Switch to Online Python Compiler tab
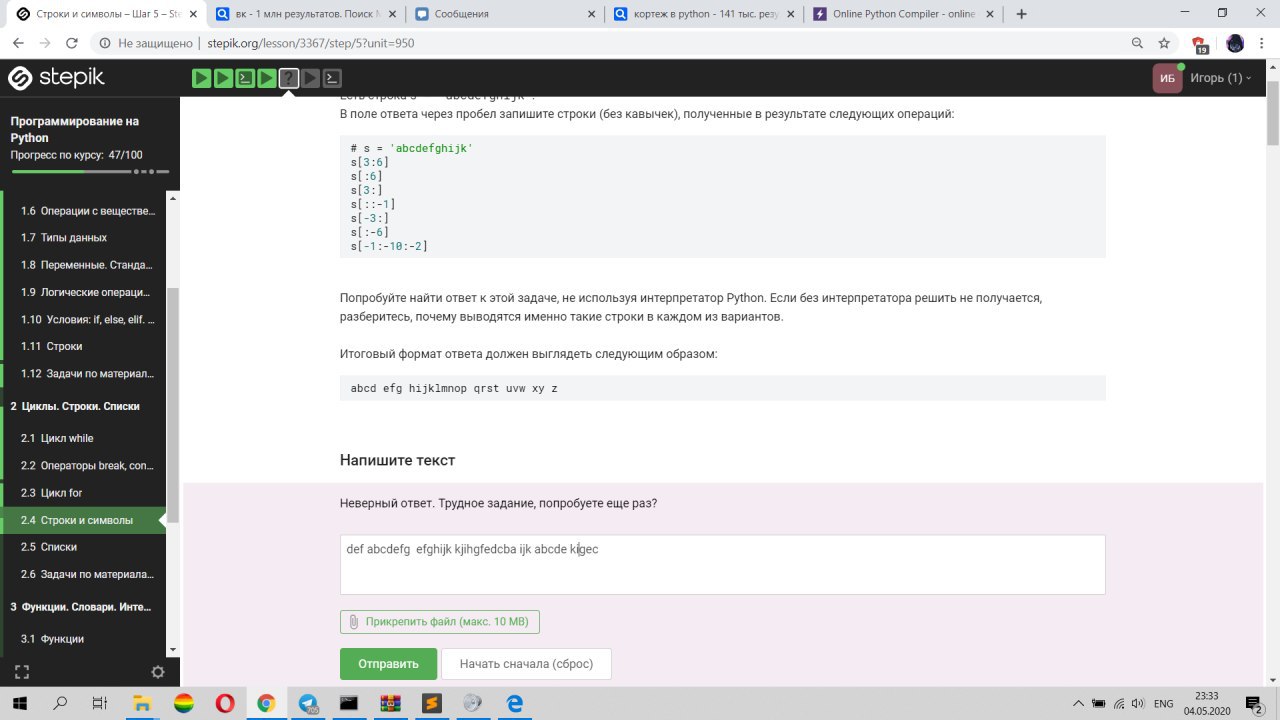This screenshot has width=1280, height=720. coord(905,14)
